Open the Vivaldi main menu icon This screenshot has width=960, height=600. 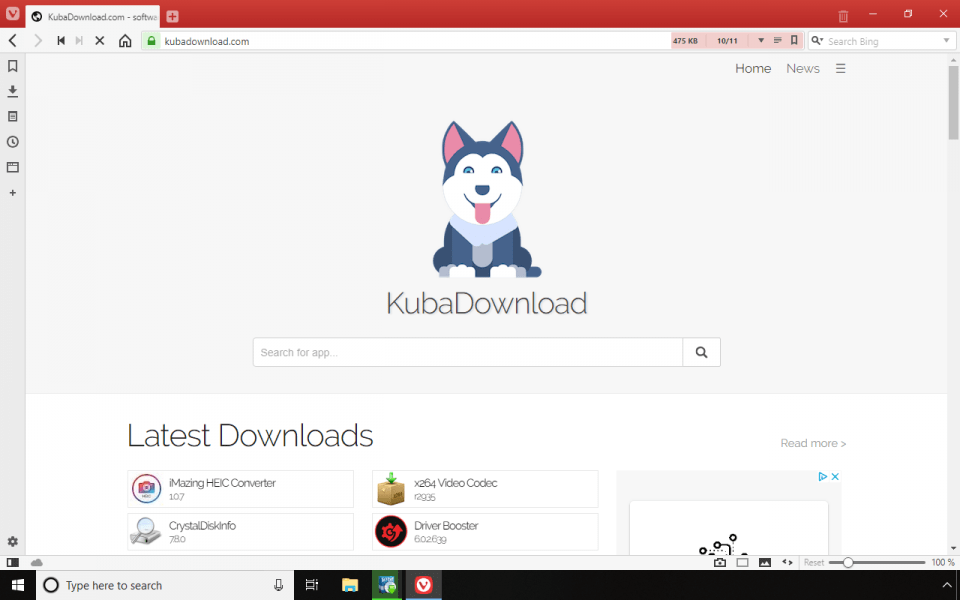[x=12, y=13]
